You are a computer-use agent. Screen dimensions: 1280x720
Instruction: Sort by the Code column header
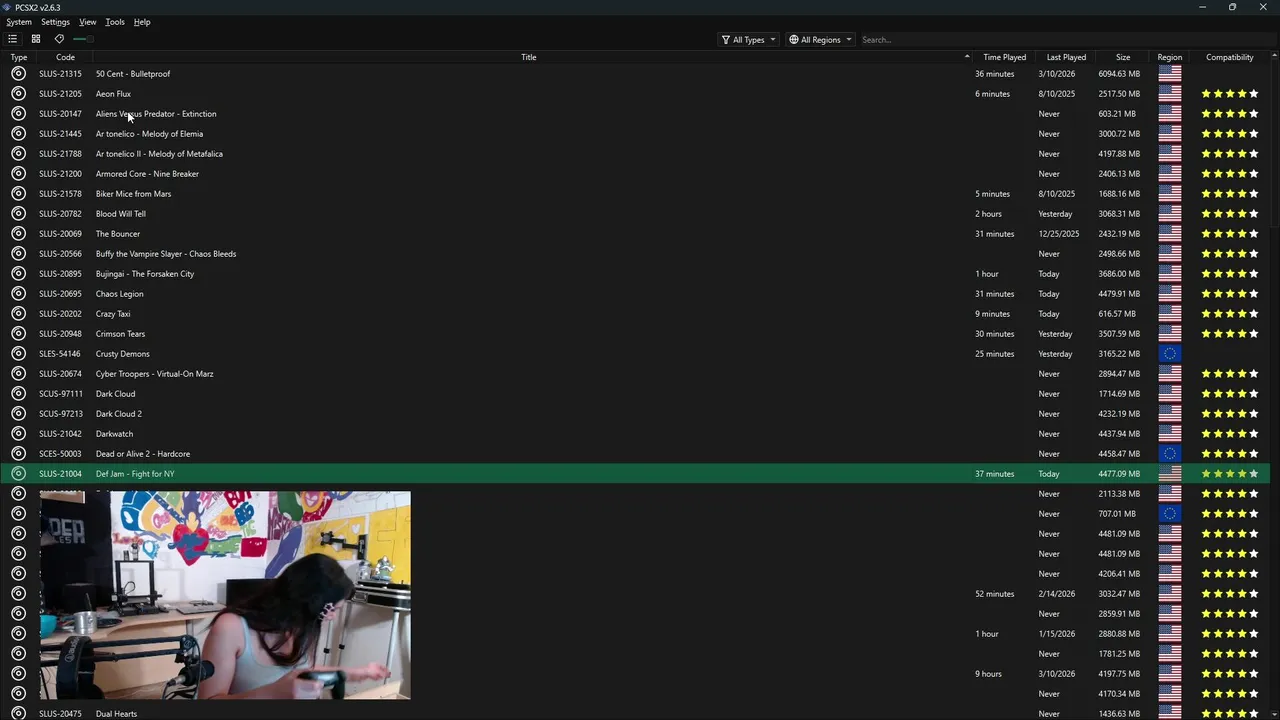pos(65,57)
